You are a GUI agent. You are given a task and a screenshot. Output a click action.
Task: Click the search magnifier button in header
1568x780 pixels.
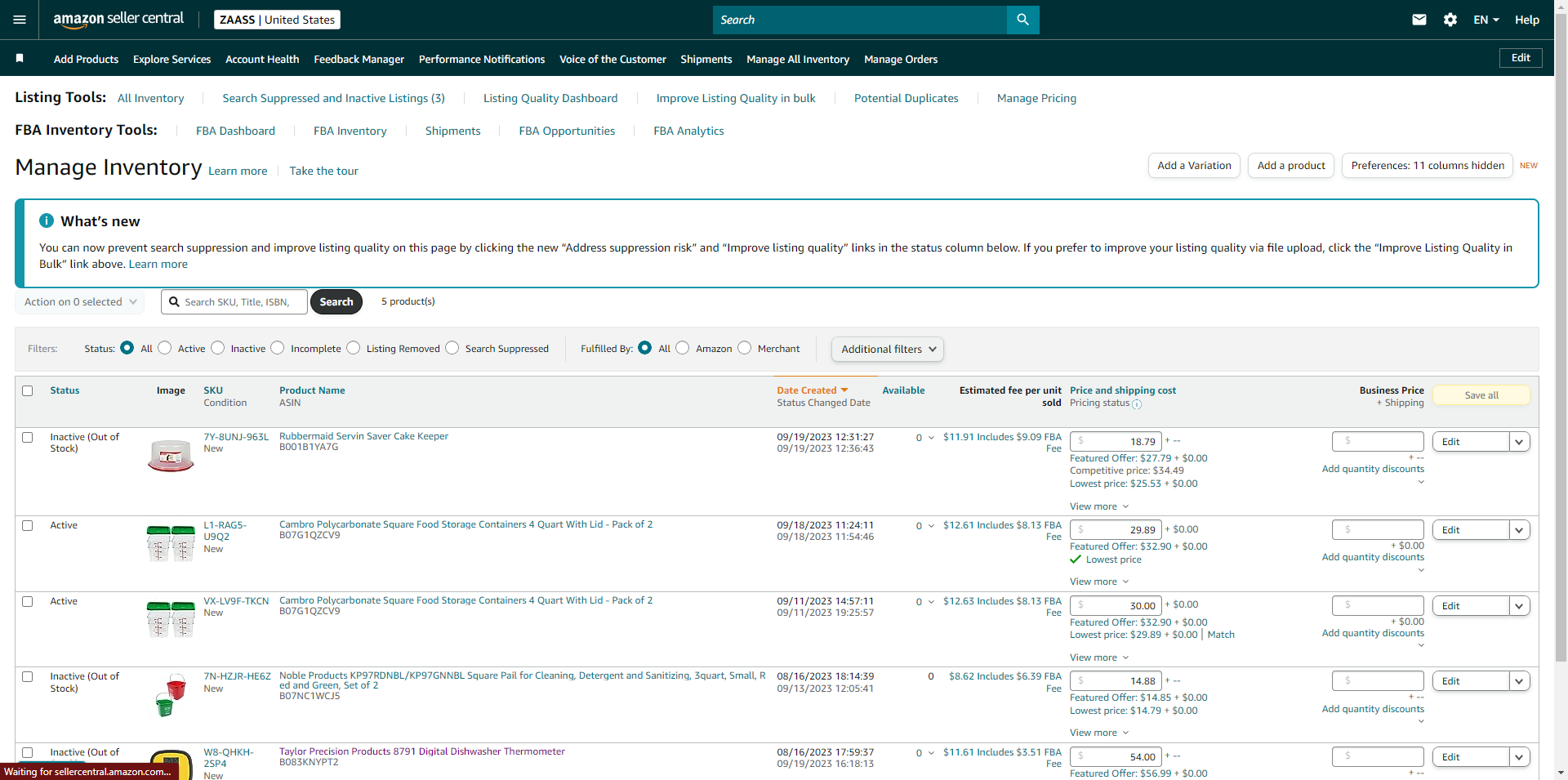point(1022,20)
